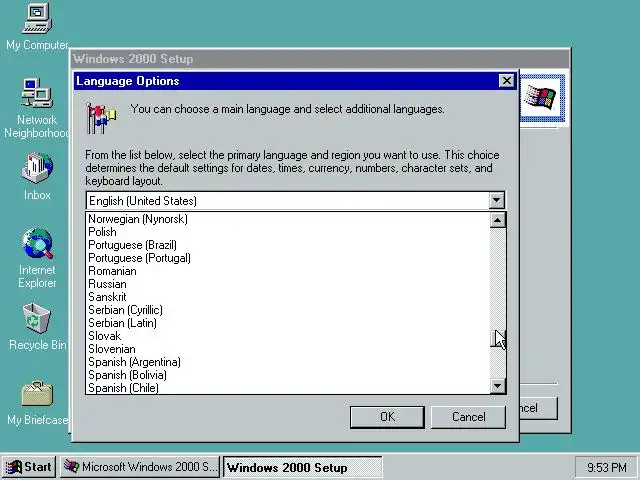This screenshot has height=480, width=640.
Task: Close the Language Options dialog
Action: pyautogui.click(x=507, y=81)
